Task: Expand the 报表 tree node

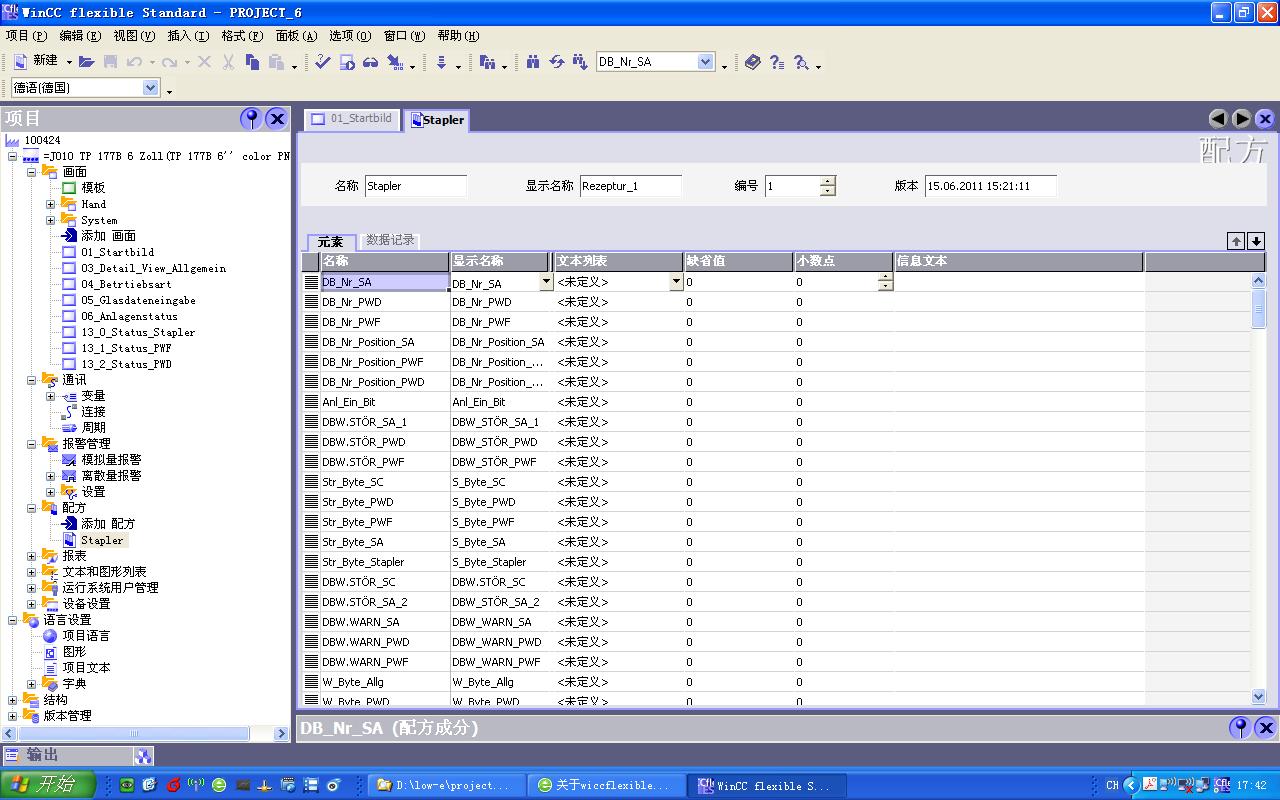Action: (x=31, y=556)
